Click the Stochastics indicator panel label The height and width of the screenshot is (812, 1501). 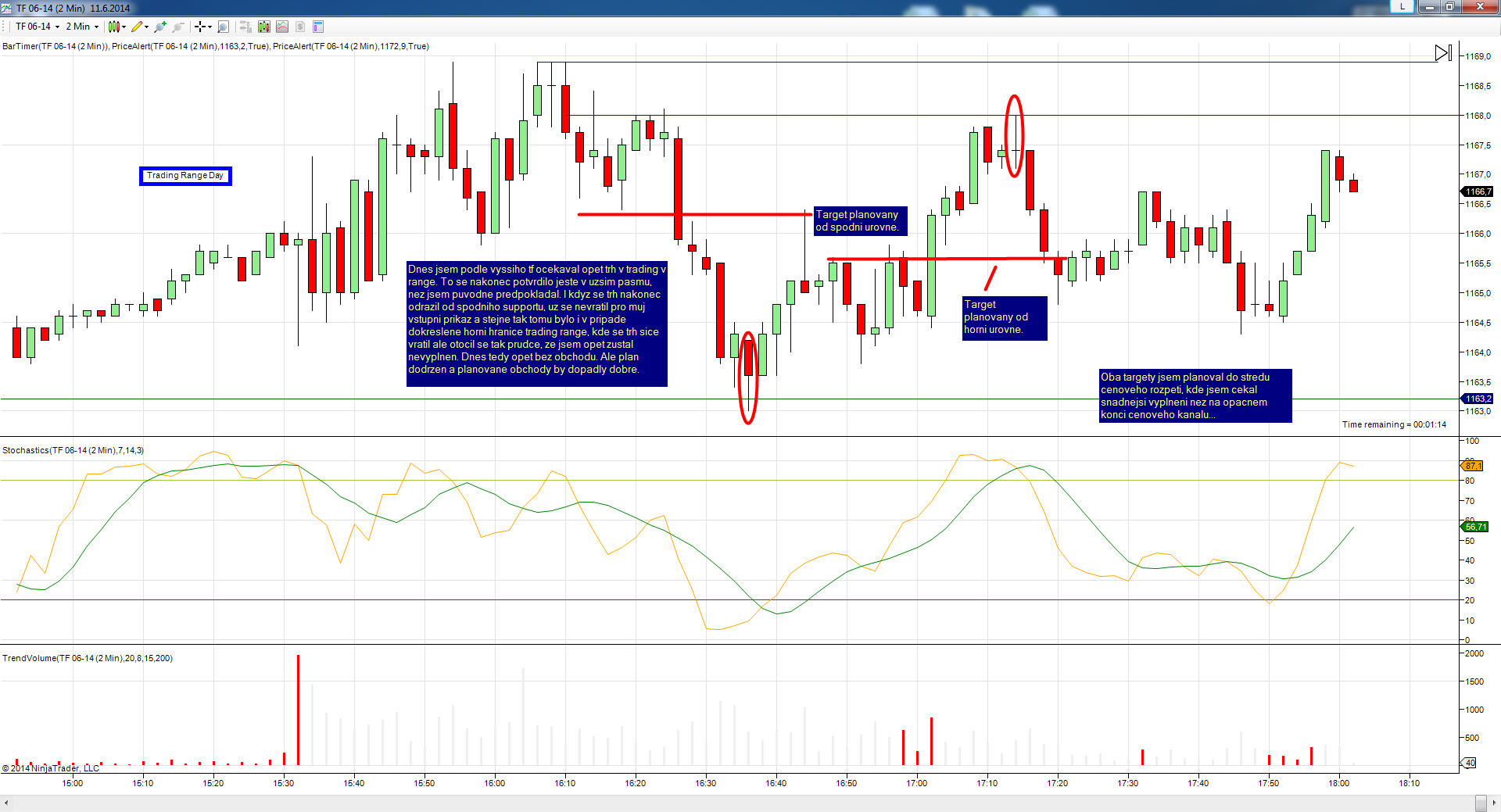click(x=73, y=451)
